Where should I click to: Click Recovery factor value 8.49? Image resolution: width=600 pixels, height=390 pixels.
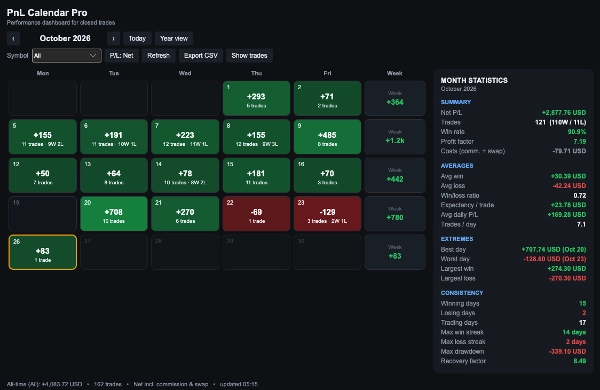(x=579, y=361)
